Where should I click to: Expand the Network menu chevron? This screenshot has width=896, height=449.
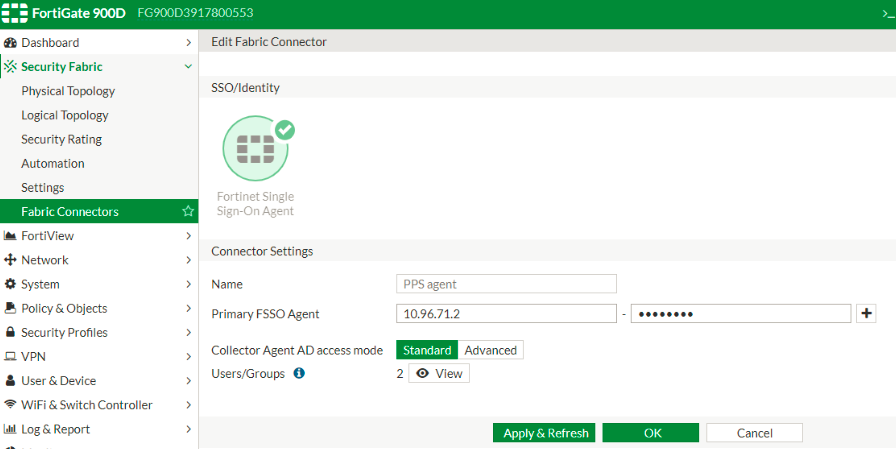point(189,260)
